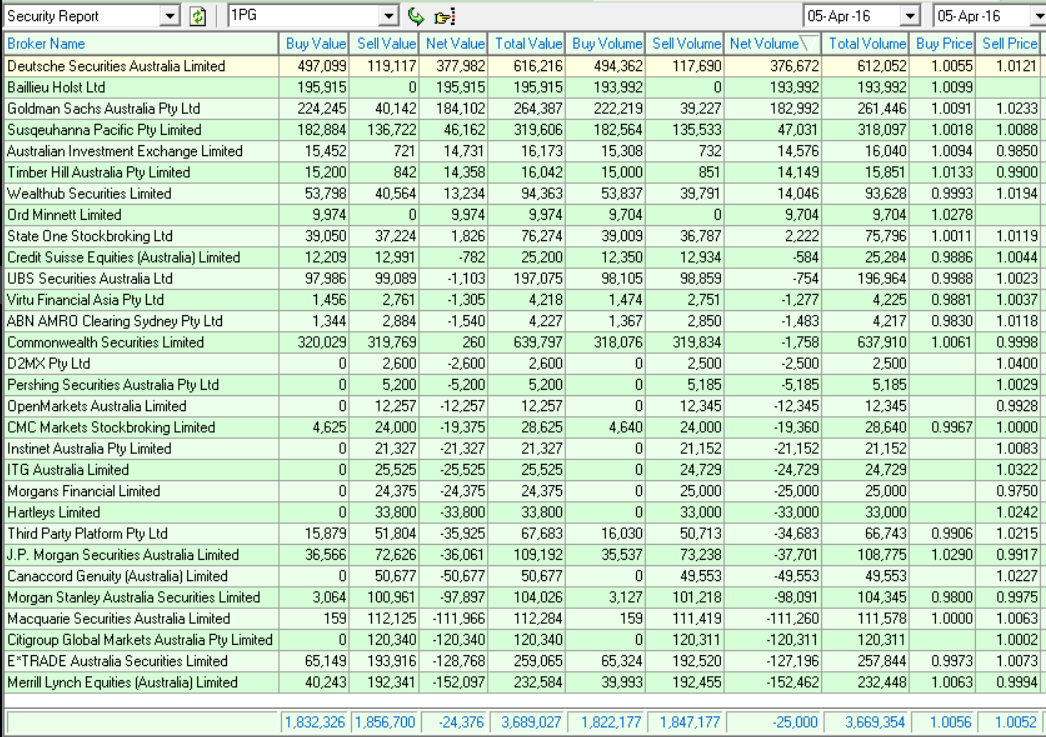
Task: Select State One Stockbroking Ltd broker
Action: [90, 237]
